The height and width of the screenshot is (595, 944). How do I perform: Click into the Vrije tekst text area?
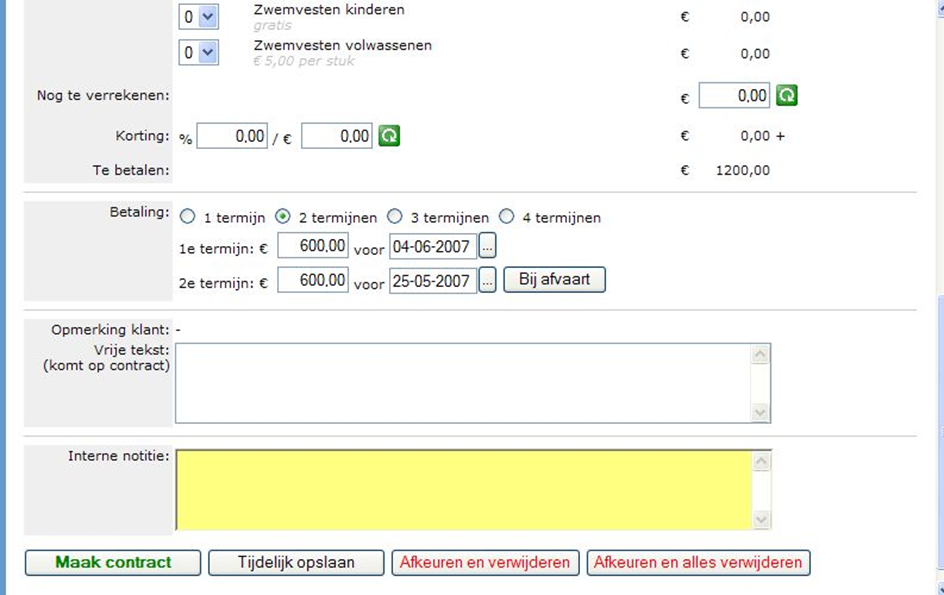point(462,383)
